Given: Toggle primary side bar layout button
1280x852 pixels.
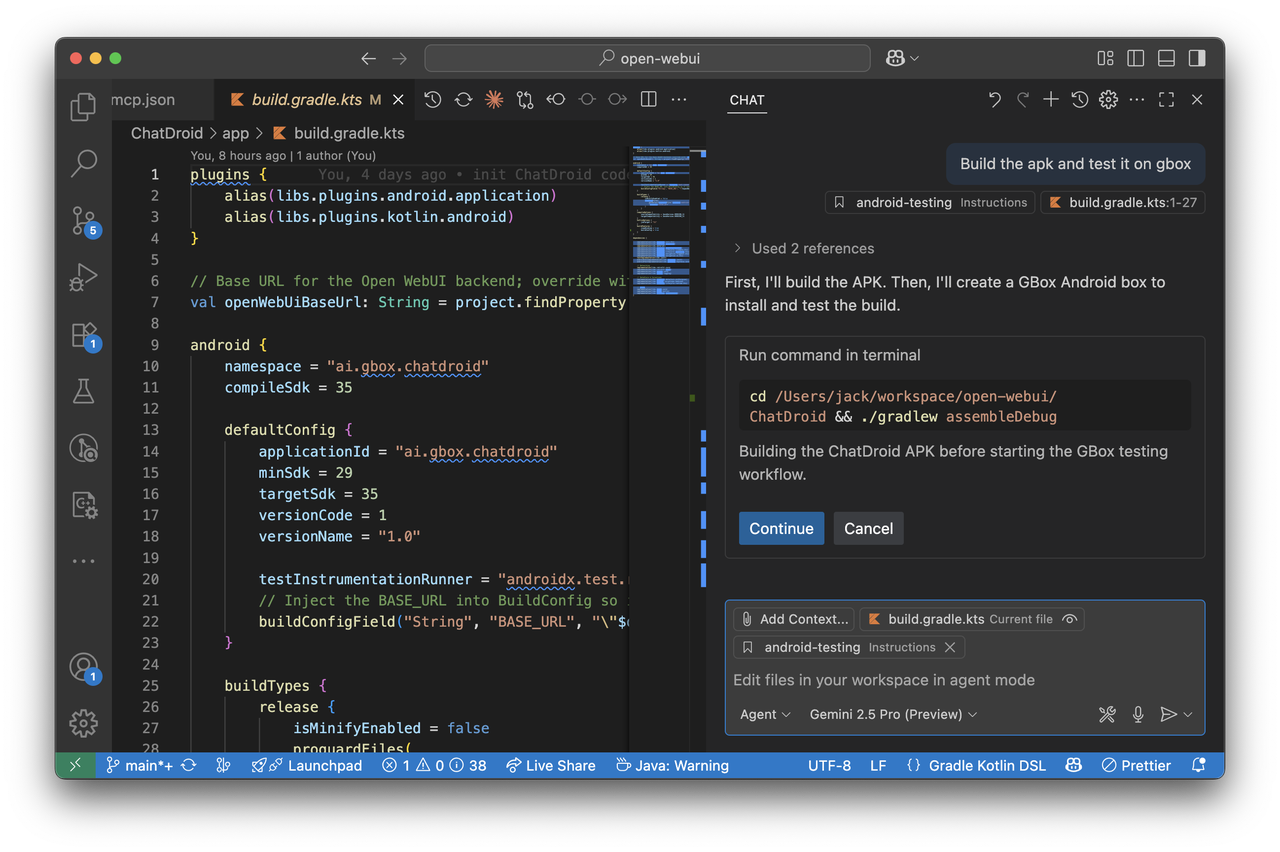Looking at the screenshot, I should 1135,58.
